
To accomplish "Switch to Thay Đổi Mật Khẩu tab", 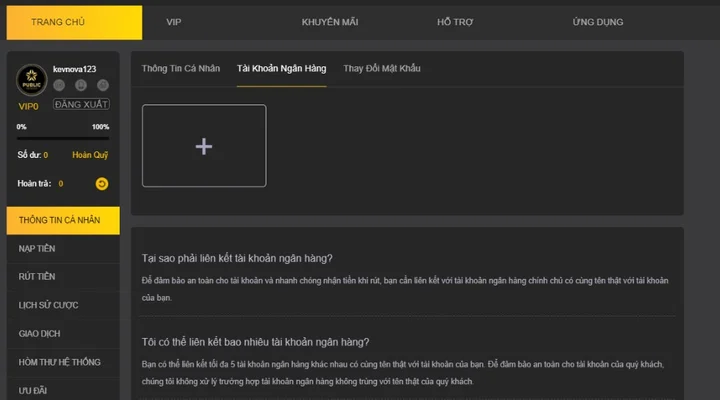I will click(382, 68).
